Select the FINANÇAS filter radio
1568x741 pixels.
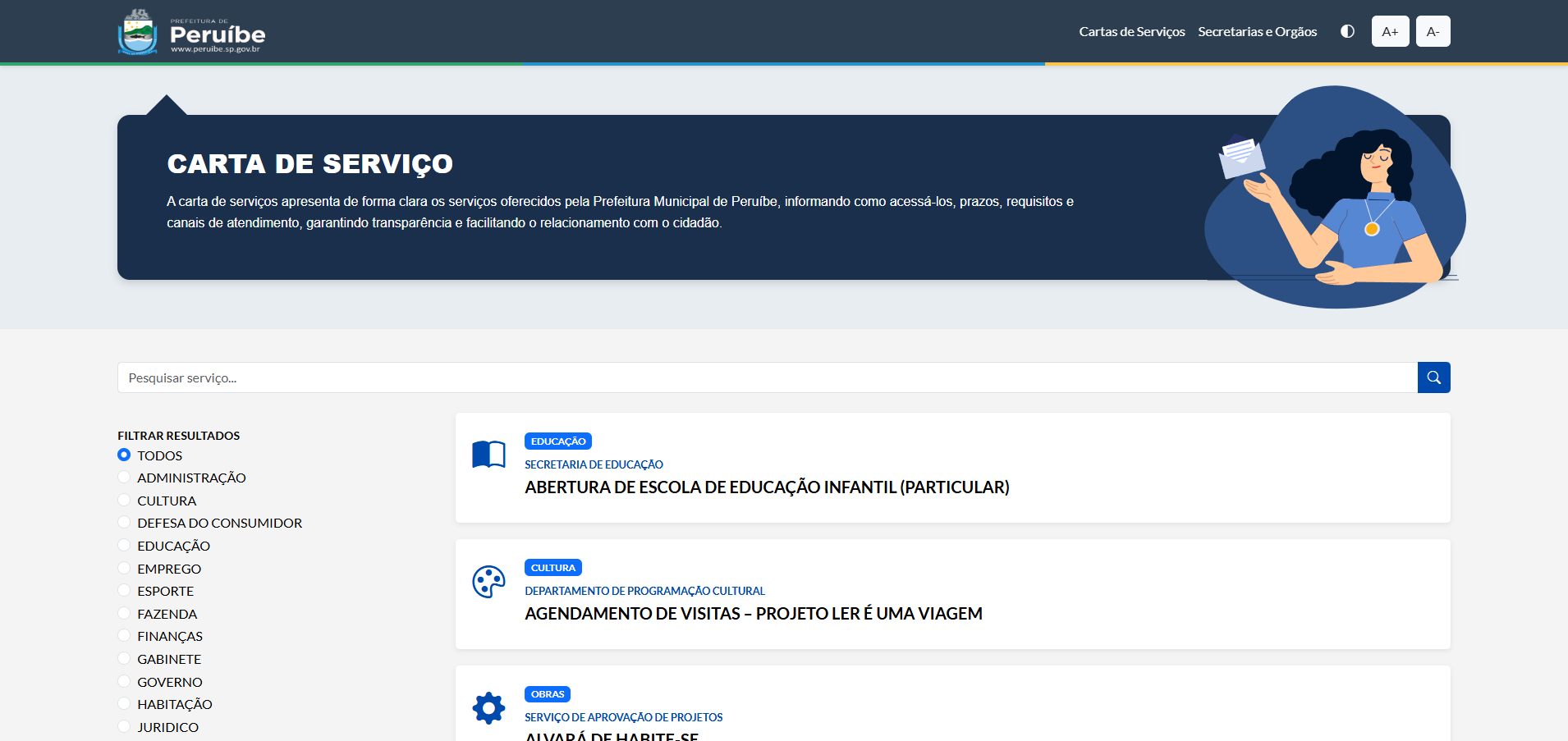(x=124, y=635)
